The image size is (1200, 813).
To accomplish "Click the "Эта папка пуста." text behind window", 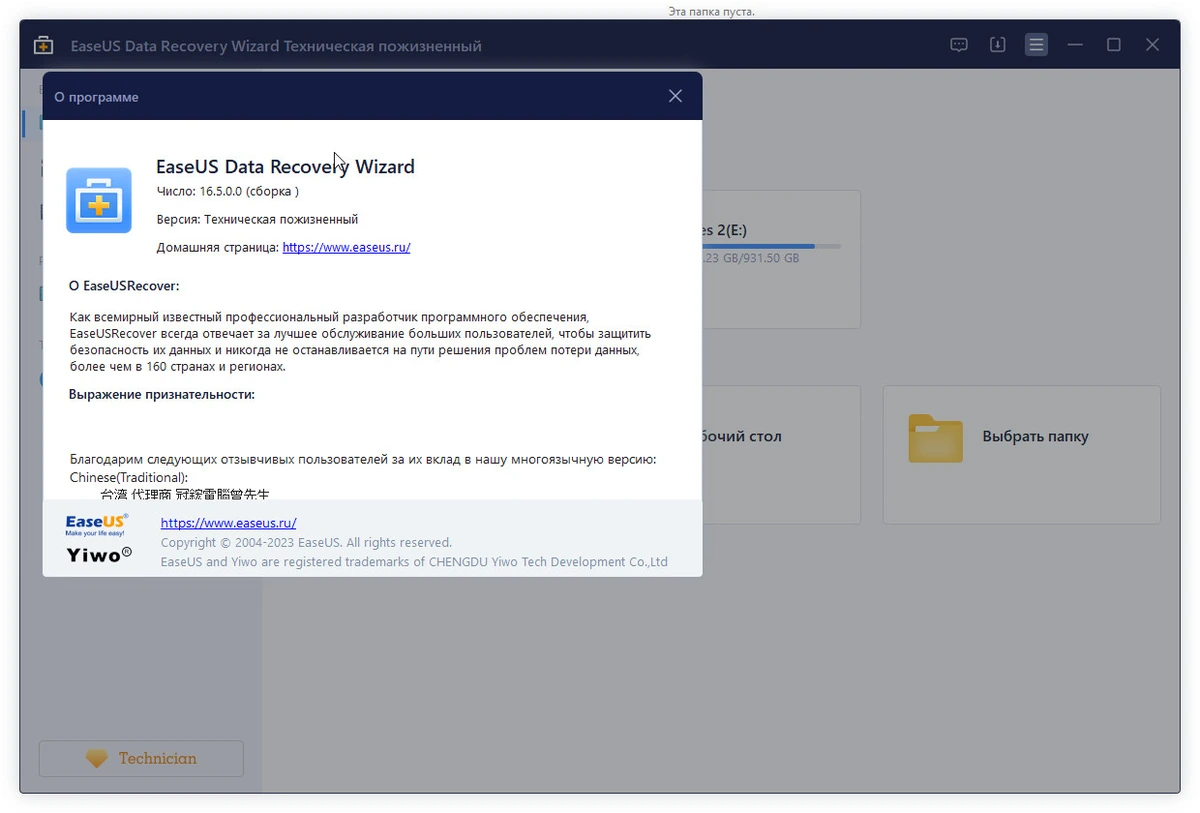I will click(711, 12).
